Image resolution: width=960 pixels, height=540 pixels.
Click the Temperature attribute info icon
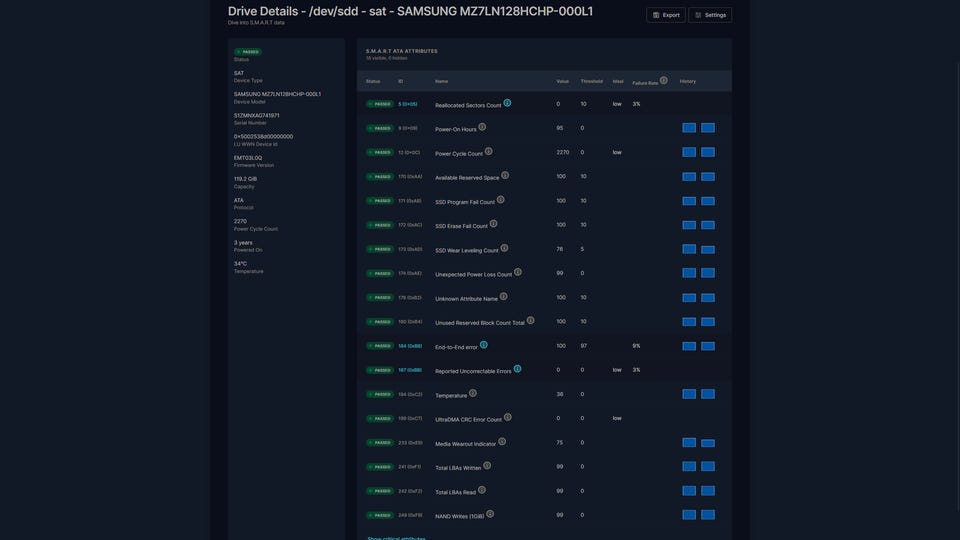[x=473, y=393]
